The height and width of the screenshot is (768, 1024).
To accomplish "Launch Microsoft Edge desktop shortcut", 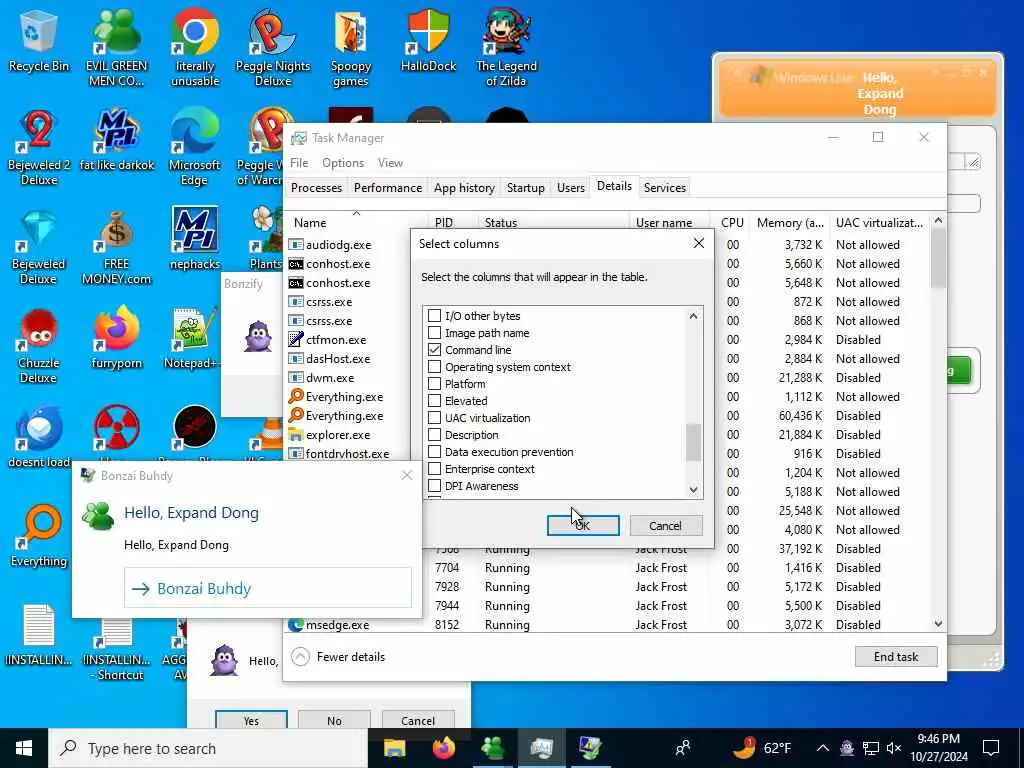I will 195,148.
